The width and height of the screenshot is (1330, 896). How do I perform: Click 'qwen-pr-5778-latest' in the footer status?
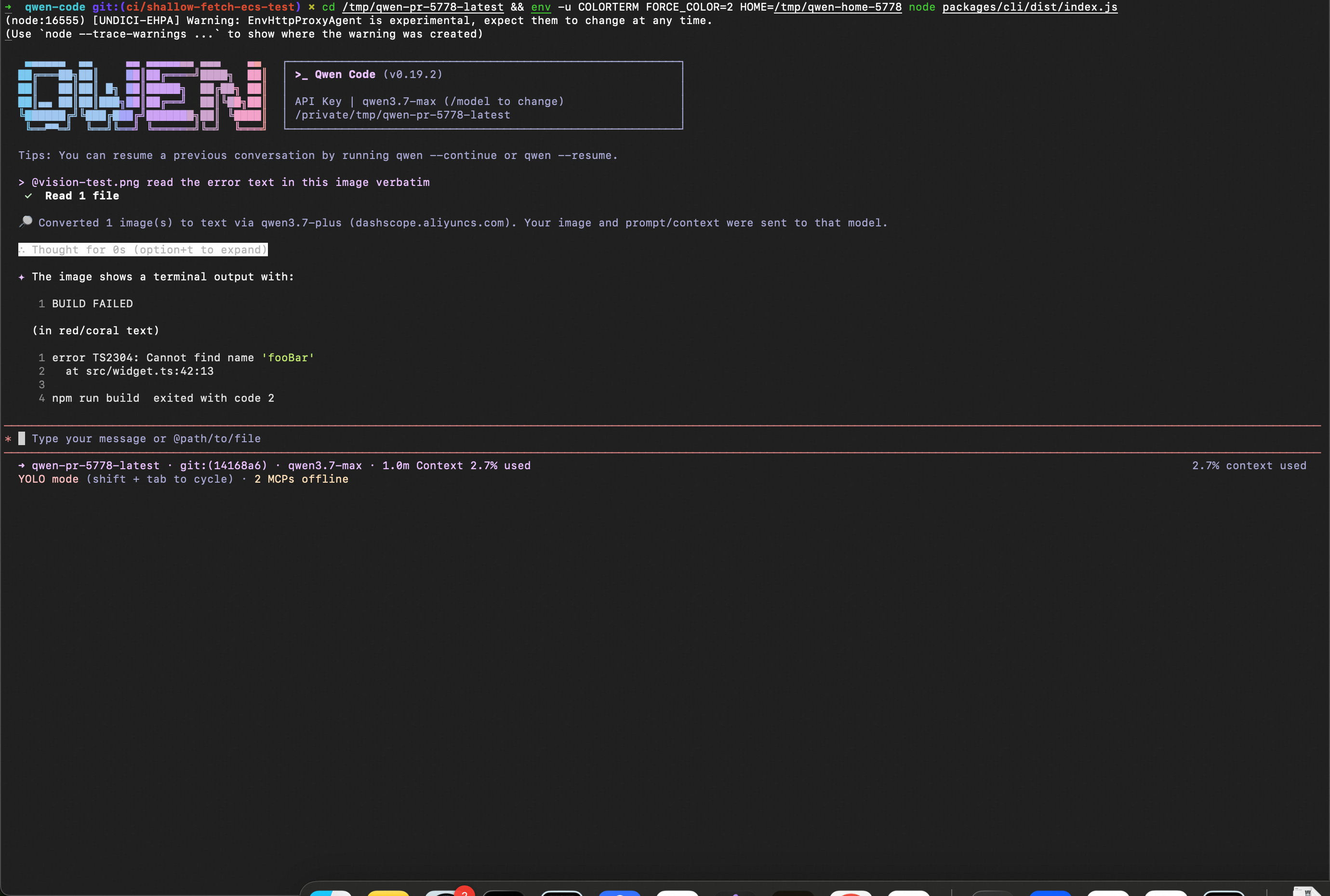95,466
